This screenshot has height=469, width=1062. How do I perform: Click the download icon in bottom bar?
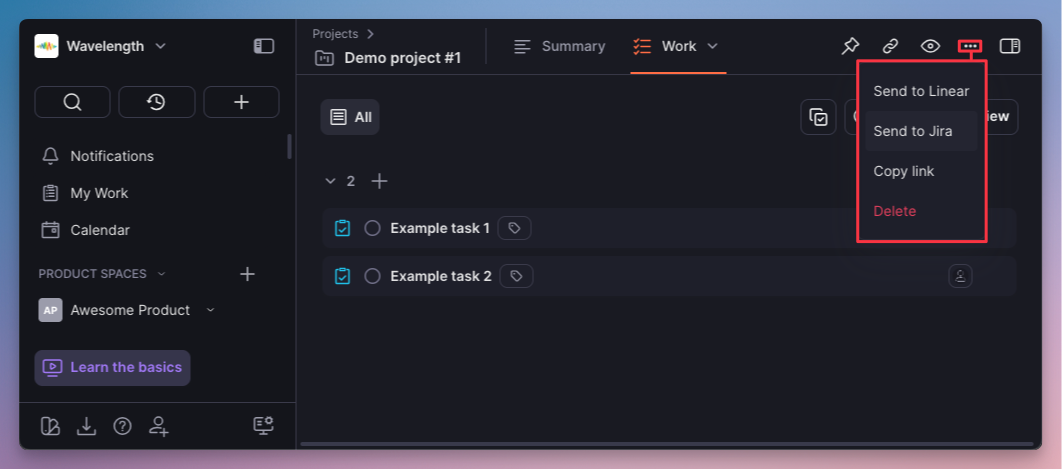87,426
